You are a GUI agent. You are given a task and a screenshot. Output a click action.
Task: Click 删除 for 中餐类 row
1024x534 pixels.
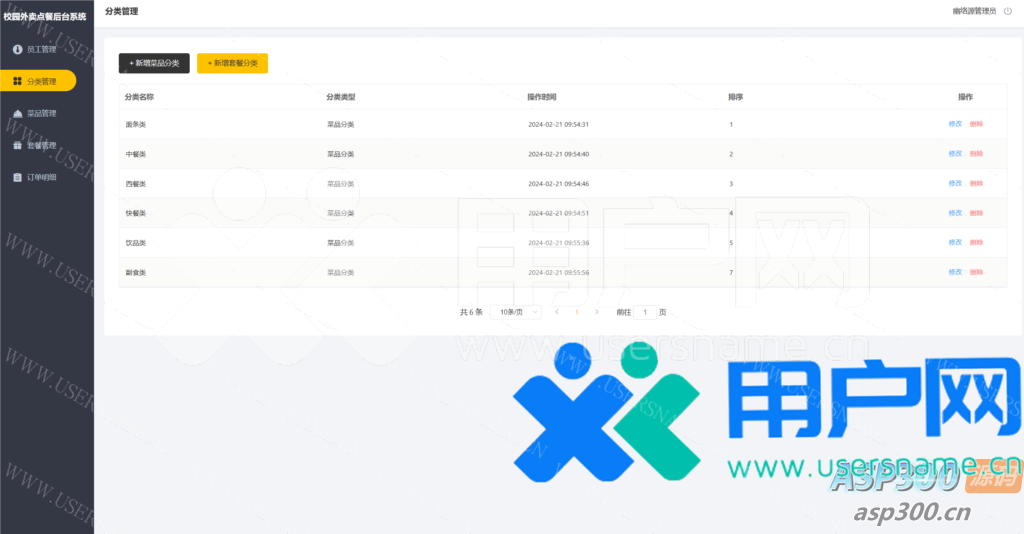coord(976,154)
